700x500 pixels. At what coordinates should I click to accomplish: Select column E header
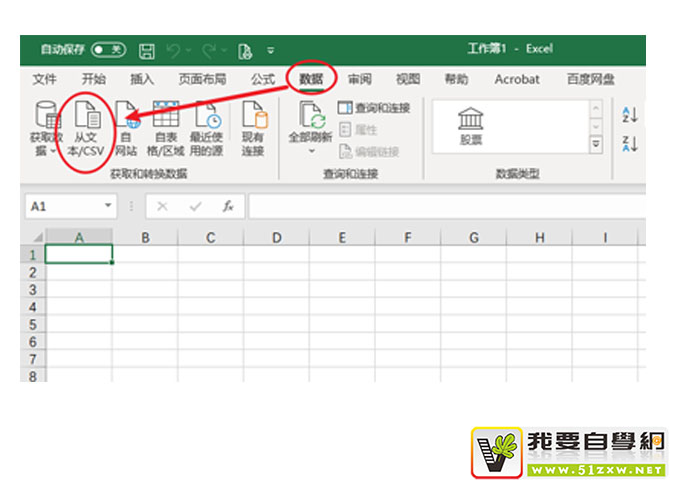(x=342, y=237)
